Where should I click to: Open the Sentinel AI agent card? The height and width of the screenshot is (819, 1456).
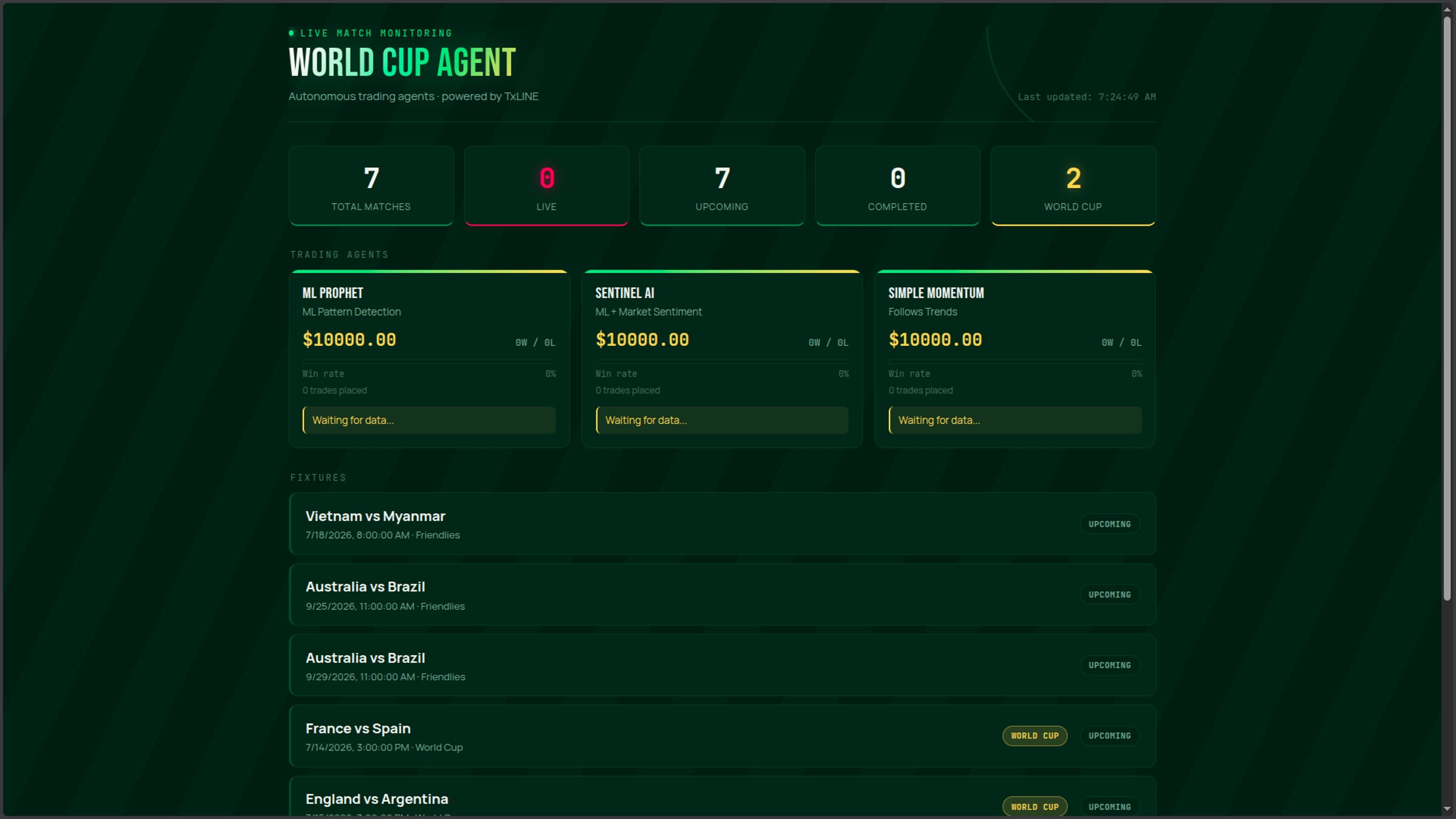722,359
